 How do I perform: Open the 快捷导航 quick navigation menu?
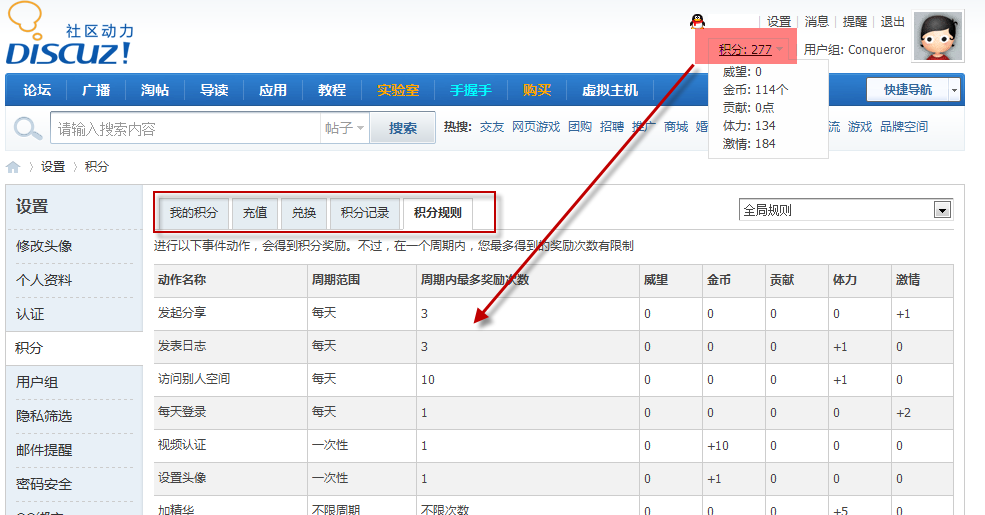click(907, 90)
